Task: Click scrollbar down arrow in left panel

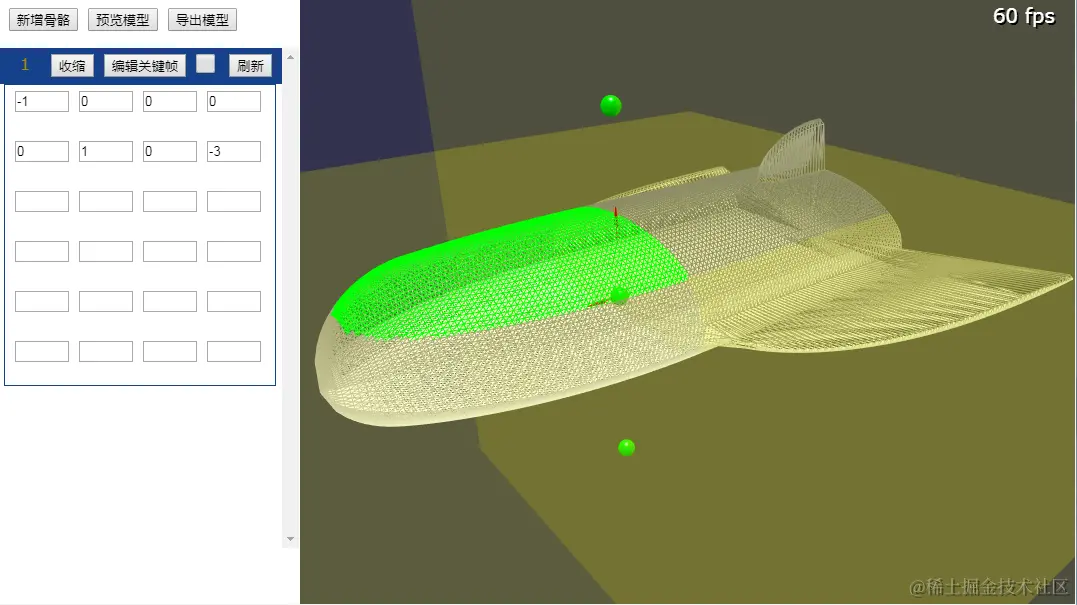Action: 291,539
